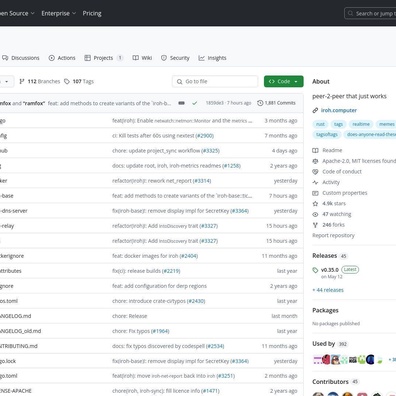The height and width of the screenshot is (396, 396).
Task: Click the Code of conduct heart icon
Action: coord(315,172)
